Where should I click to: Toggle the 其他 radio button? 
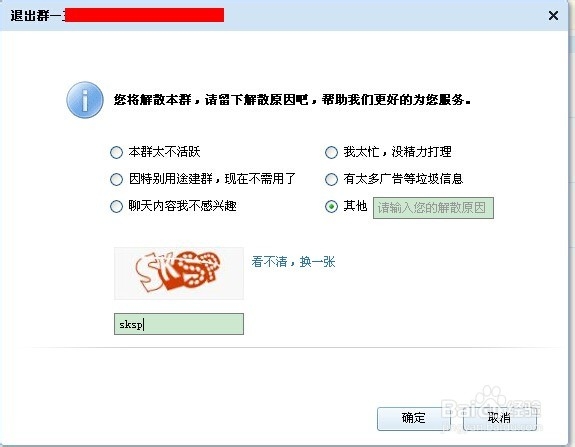tap(331, 207)
